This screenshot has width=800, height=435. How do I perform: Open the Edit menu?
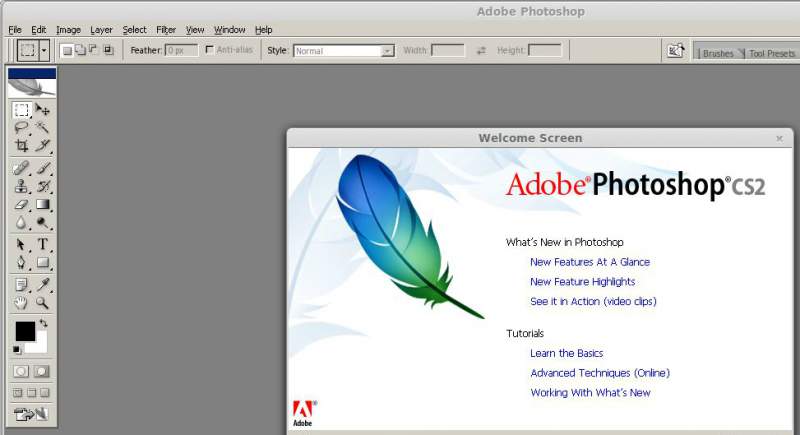point(38,30)
